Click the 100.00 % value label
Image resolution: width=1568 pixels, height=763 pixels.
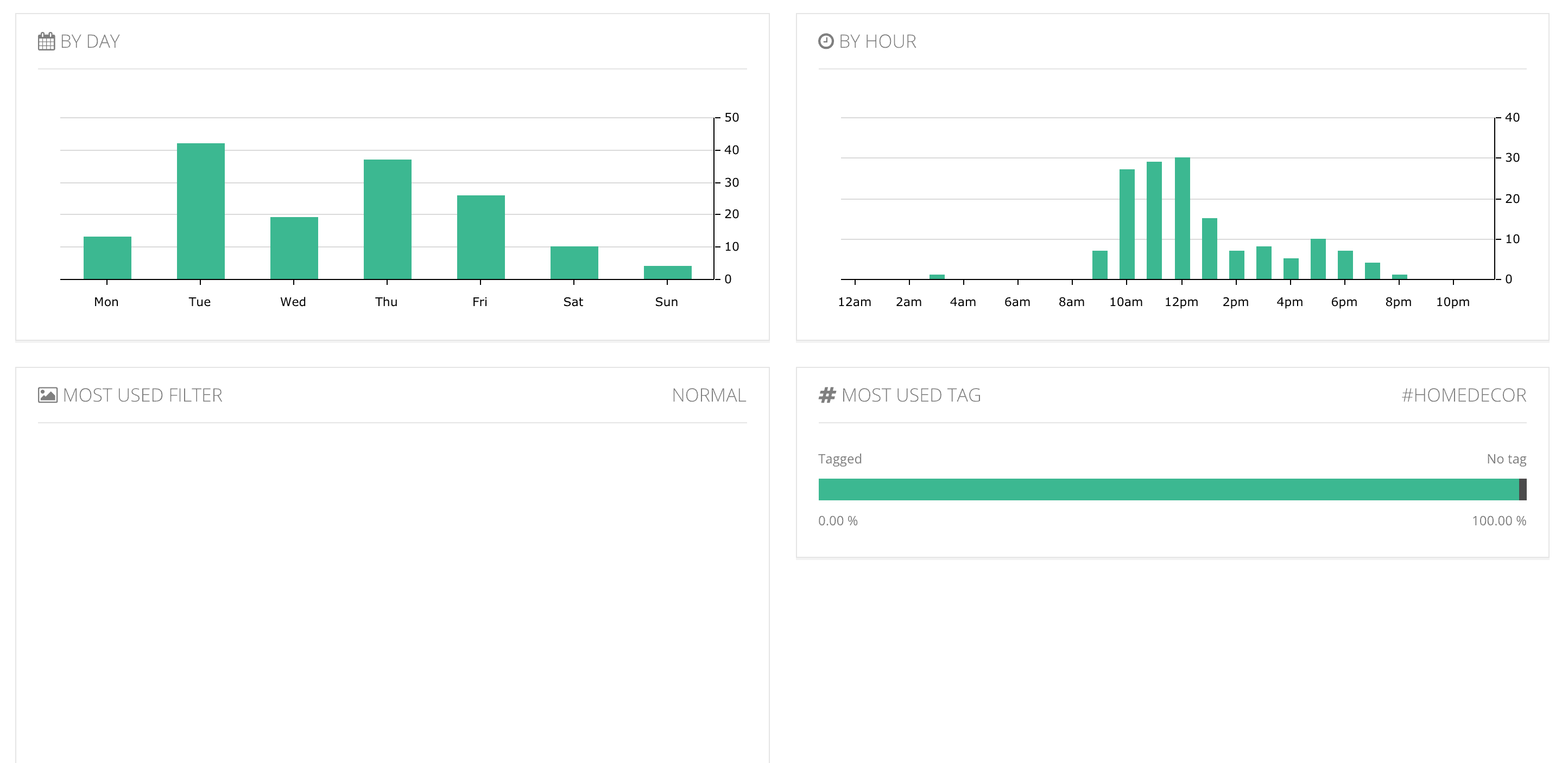pos(1499,520)
